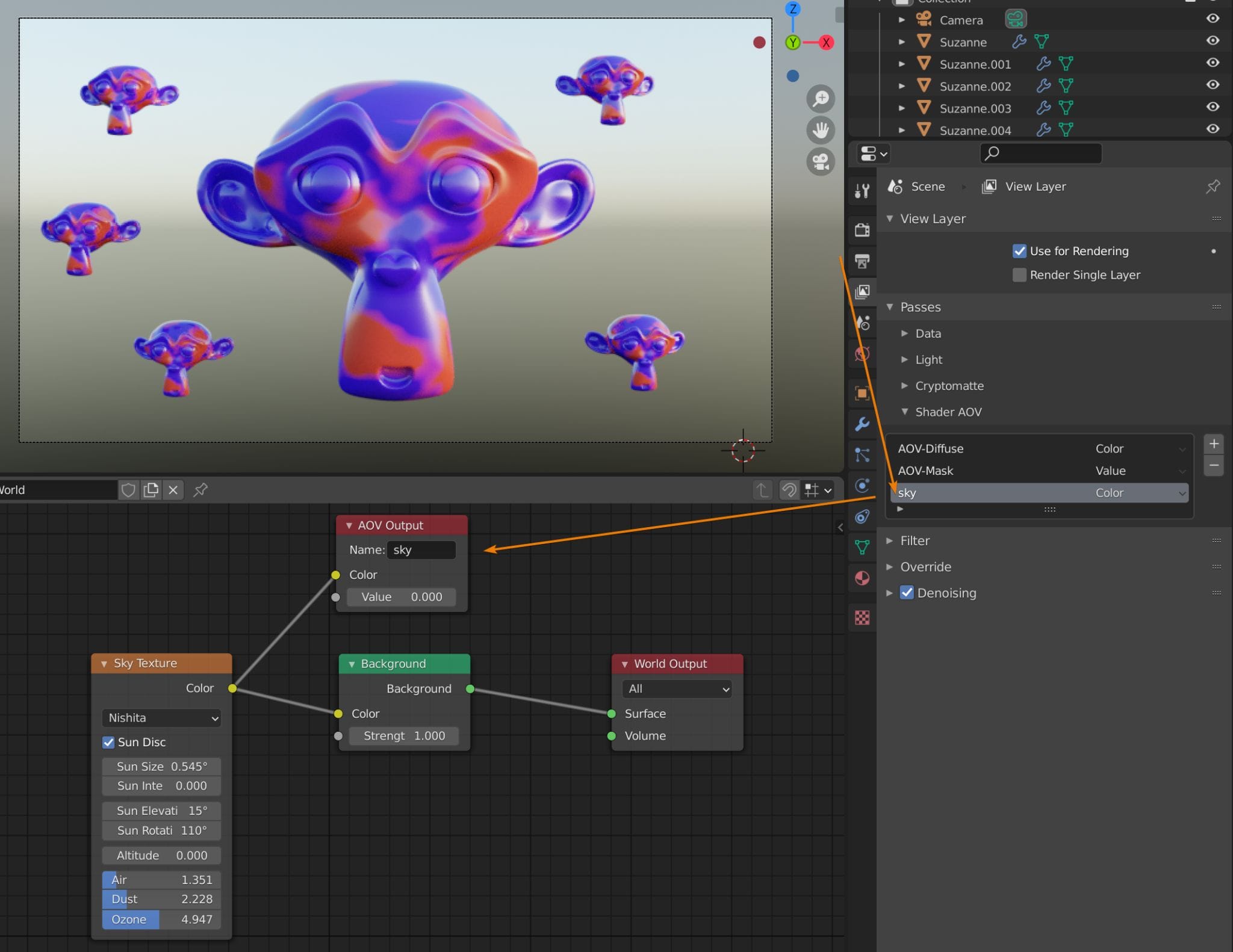1233x952 pixels.
Task: Add a new Shader AOV with the plus button
Action: click(1214, 444)
